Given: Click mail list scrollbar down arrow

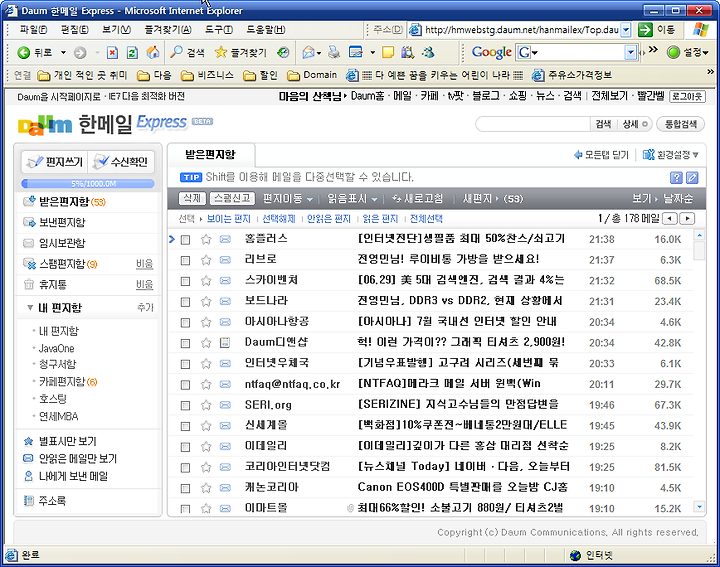Looking at the screenshot, I should point(699,507).
